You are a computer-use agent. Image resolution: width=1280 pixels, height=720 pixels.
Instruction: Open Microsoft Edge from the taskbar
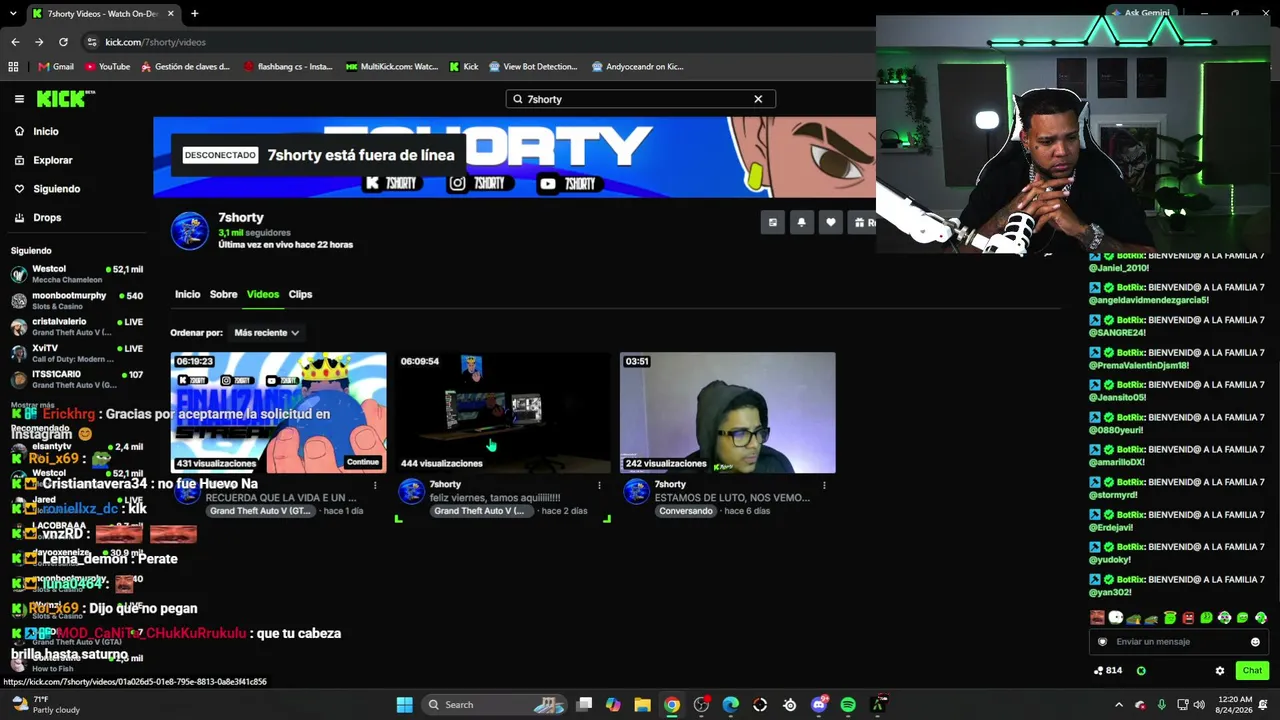pyautogui.click(x=731, y=705)
